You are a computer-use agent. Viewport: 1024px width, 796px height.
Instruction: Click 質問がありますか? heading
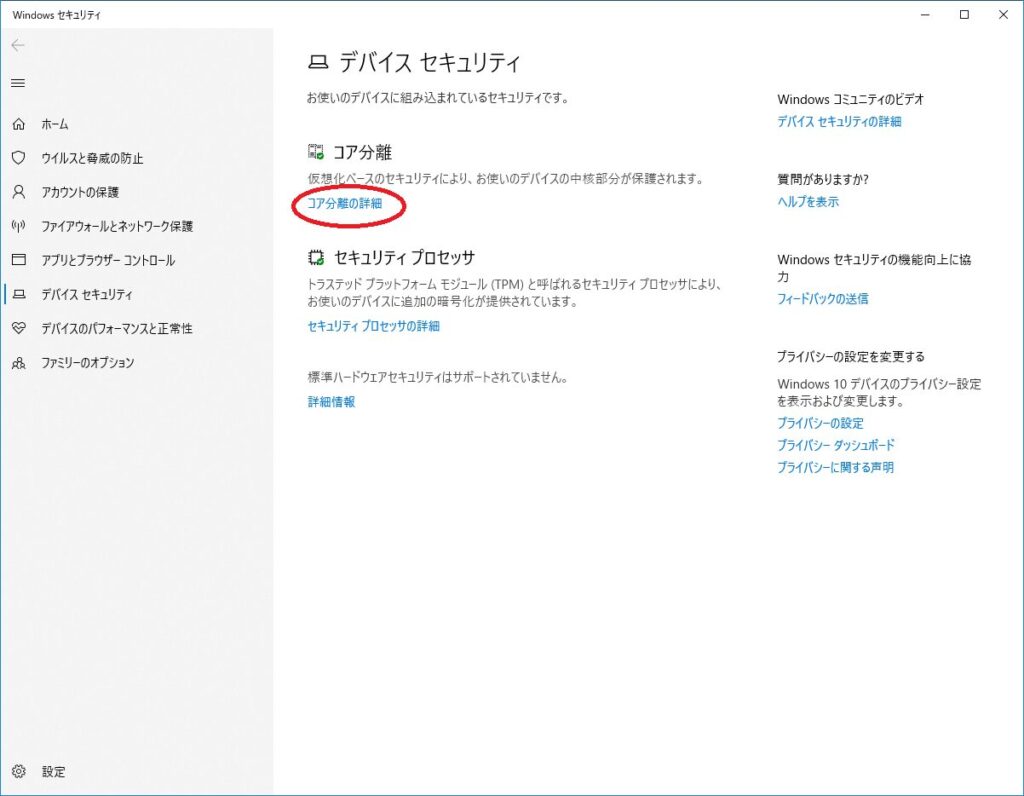tap(823, 180)
